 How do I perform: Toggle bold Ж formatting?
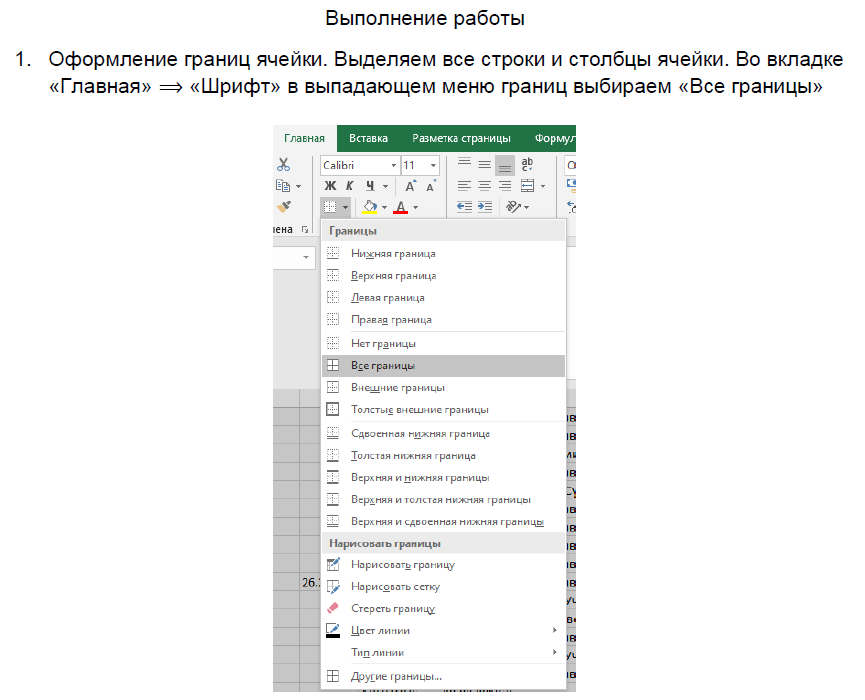pyautogui.click(x=330, y=186)
